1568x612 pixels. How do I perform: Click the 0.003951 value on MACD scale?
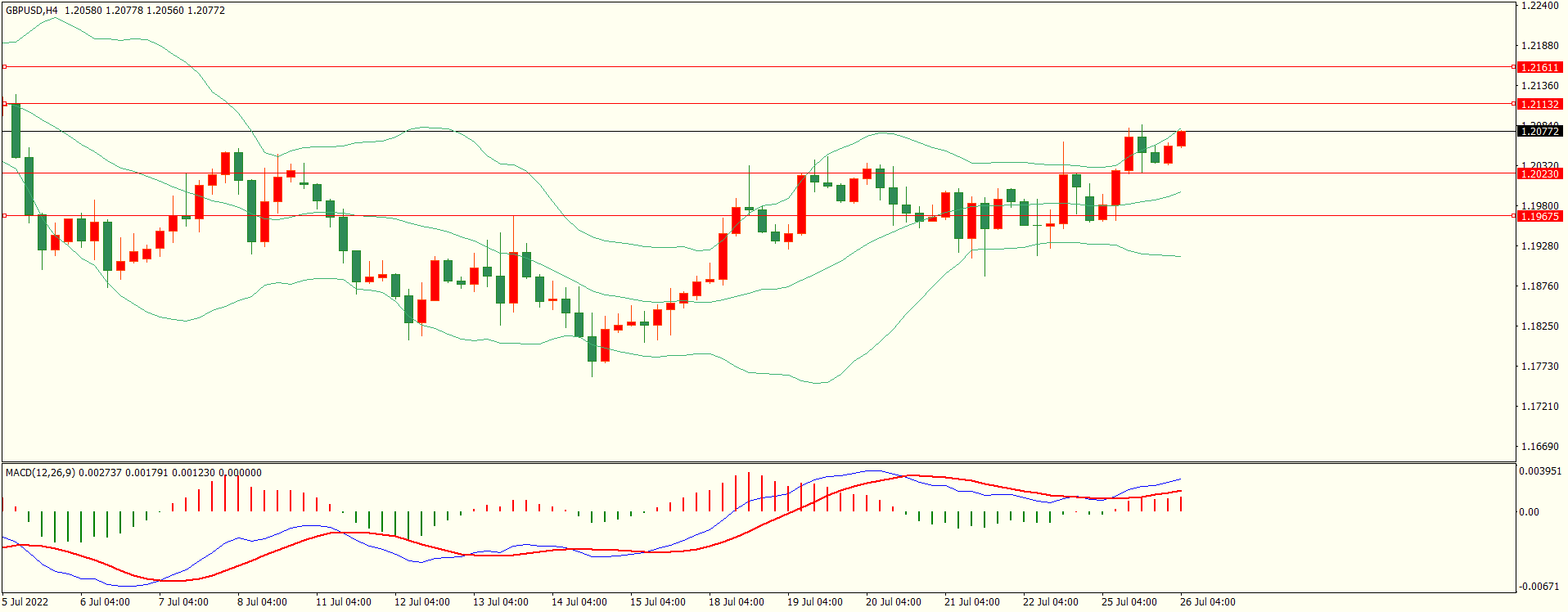[x=1540, y=471]
